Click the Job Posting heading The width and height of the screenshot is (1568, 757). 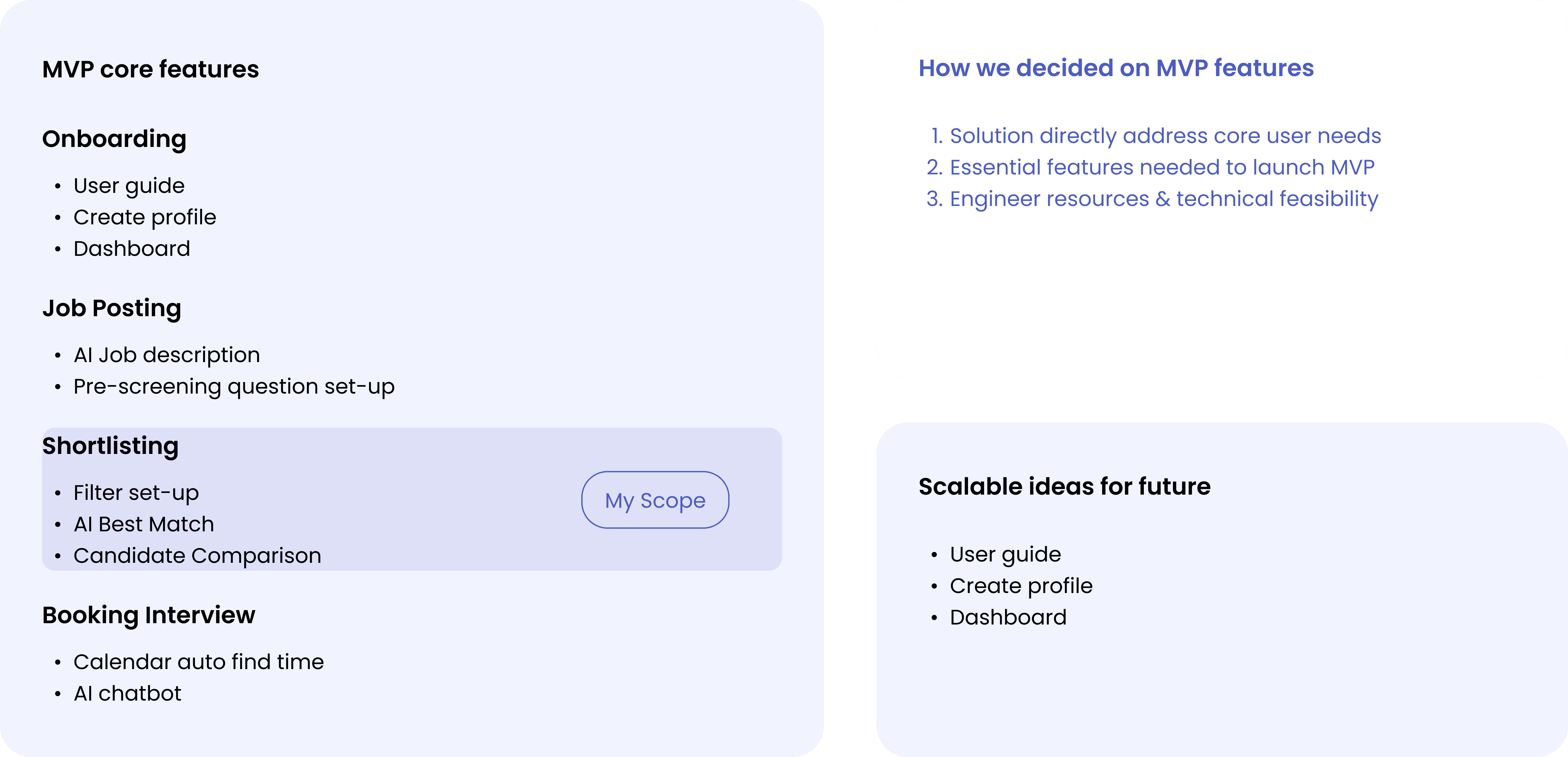tap(112, 309)
